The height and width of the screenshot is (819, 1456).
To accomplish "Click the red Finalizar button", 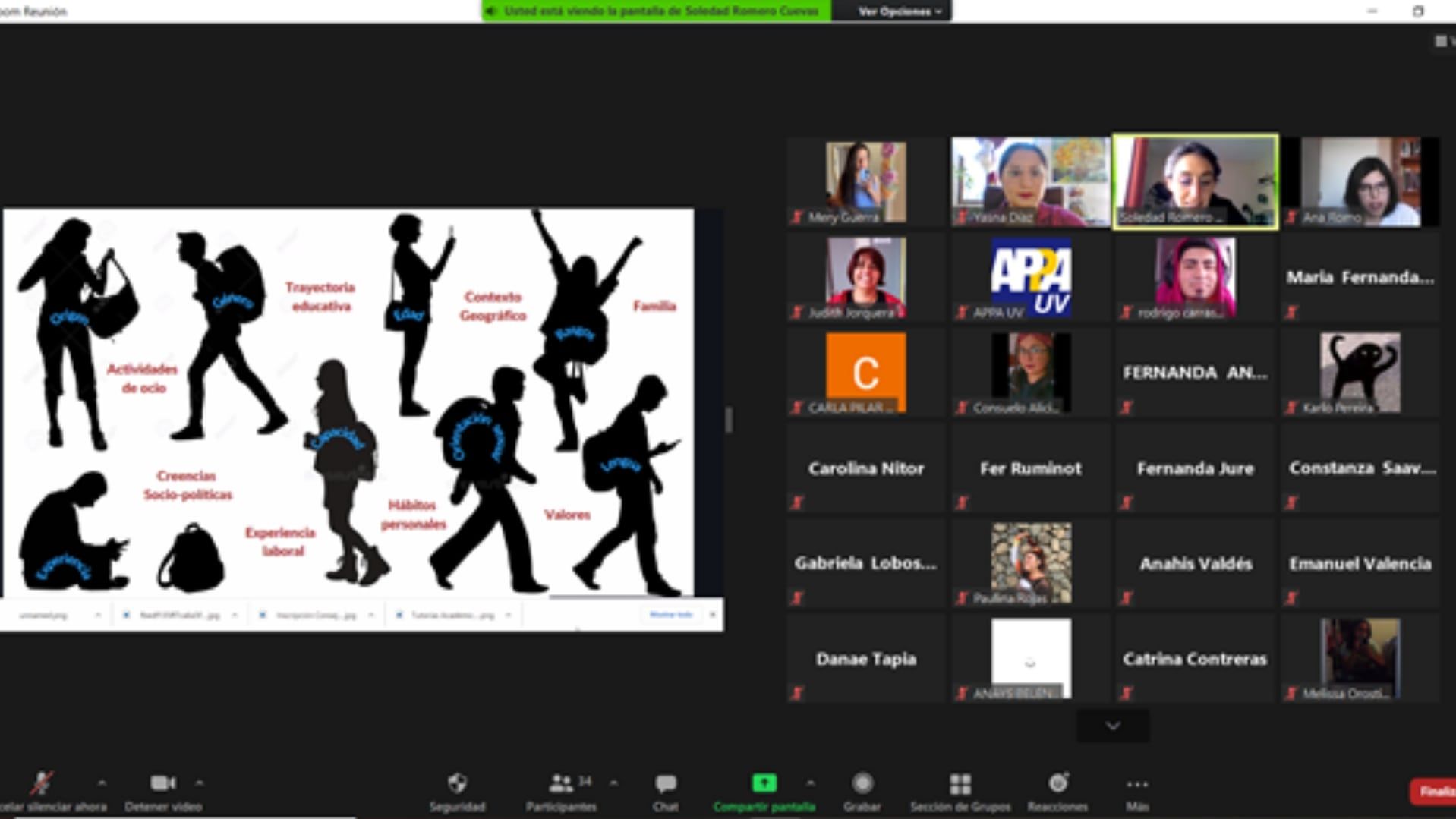I will 1433,792.
